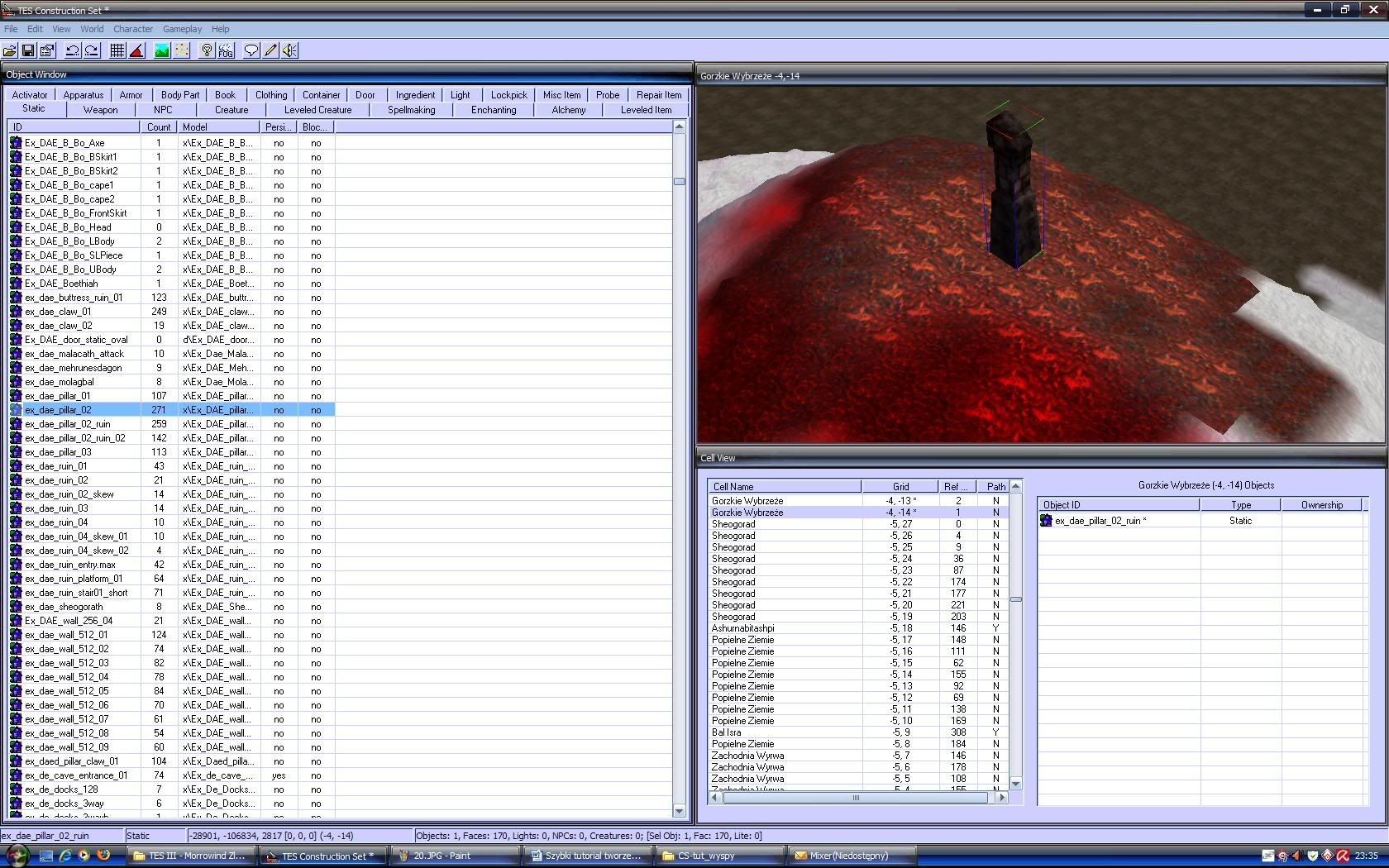
Task: Open the Help menu
Action: click(220, 29)
